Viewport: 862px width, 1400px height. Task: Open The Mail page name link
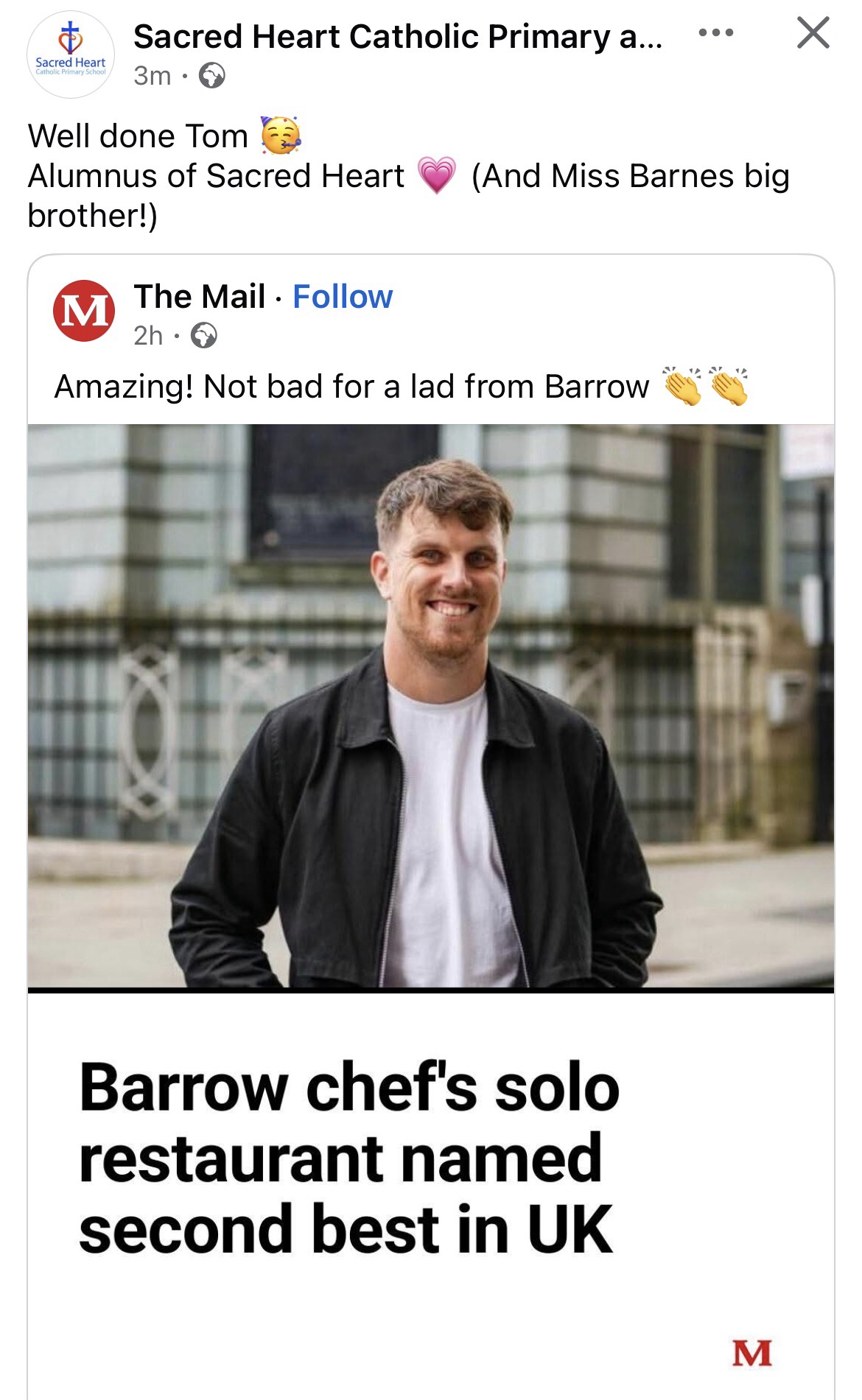pyautogui.click(x=200, y=297)
